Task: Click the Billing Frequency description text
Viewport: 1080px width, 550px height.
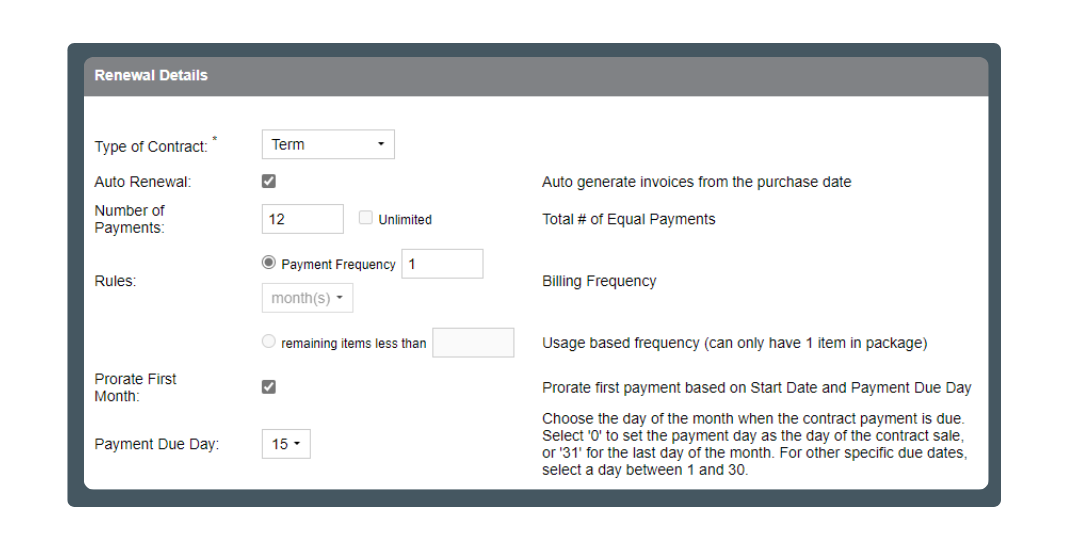Action: pyautogui.click(x=599, y=281)
